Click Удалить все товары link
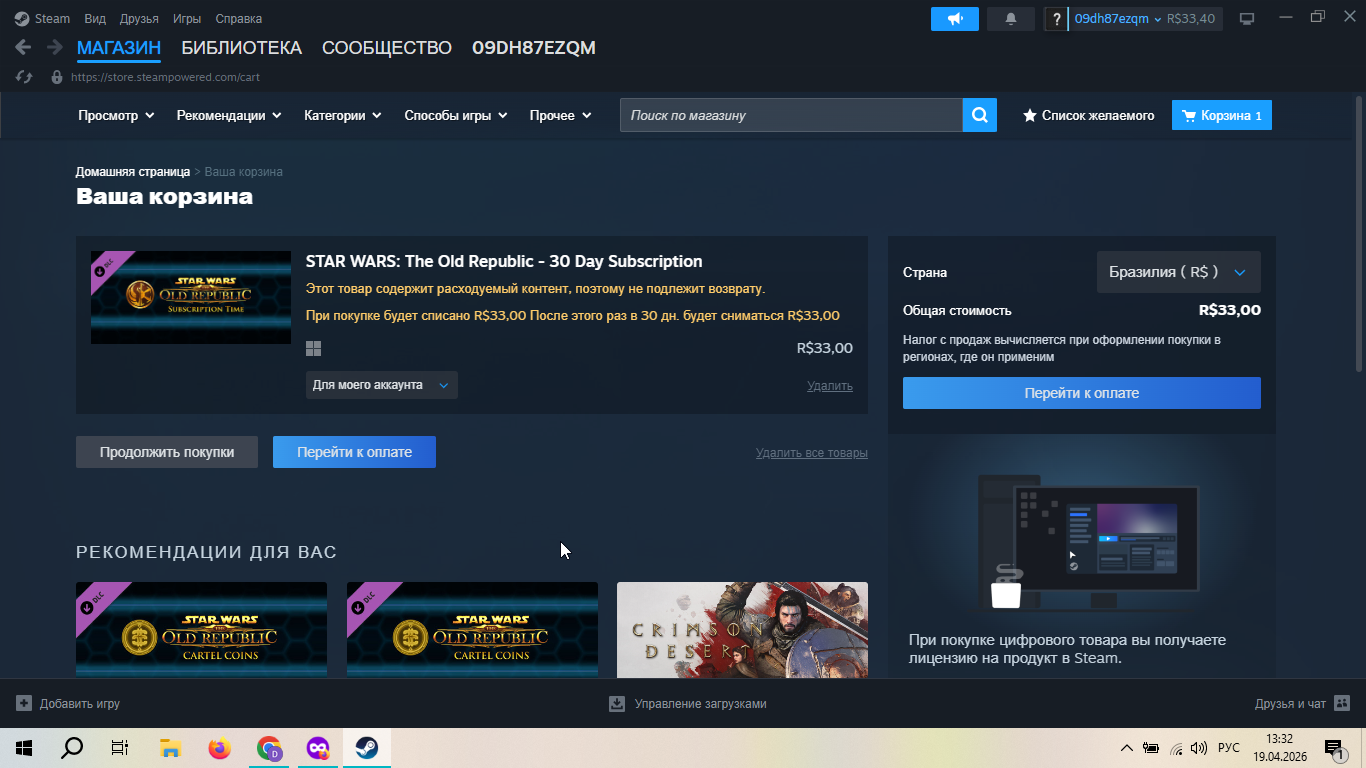The image size is (1366, 768). click(812, 453)
